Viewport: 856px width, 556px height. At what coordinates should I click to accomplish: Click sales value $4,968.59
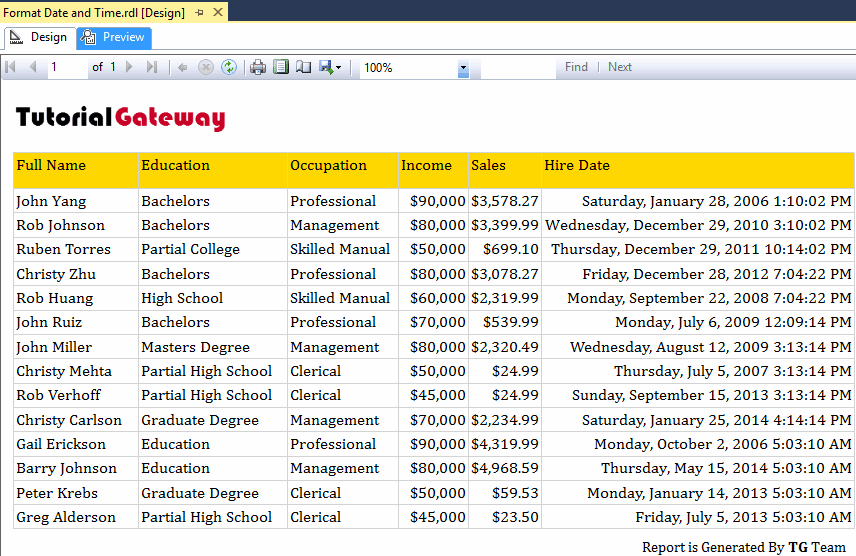click(x=505, y=469)
